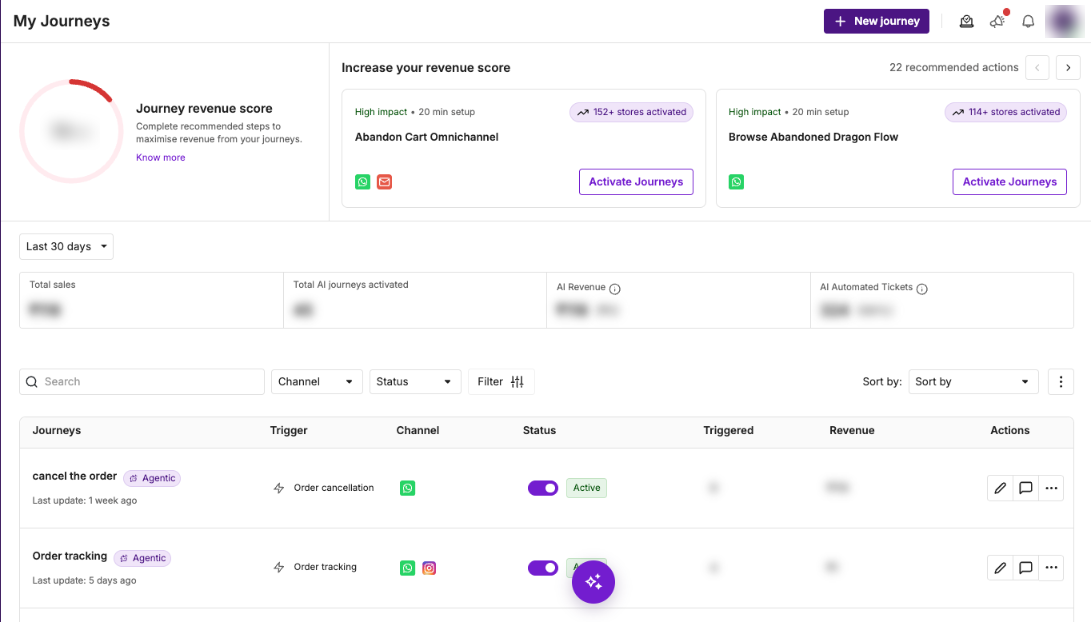Click the Total sales stat card
The width and height of the screenshot is (1091, 622).
pyautogui.click(x=152, y=300)
